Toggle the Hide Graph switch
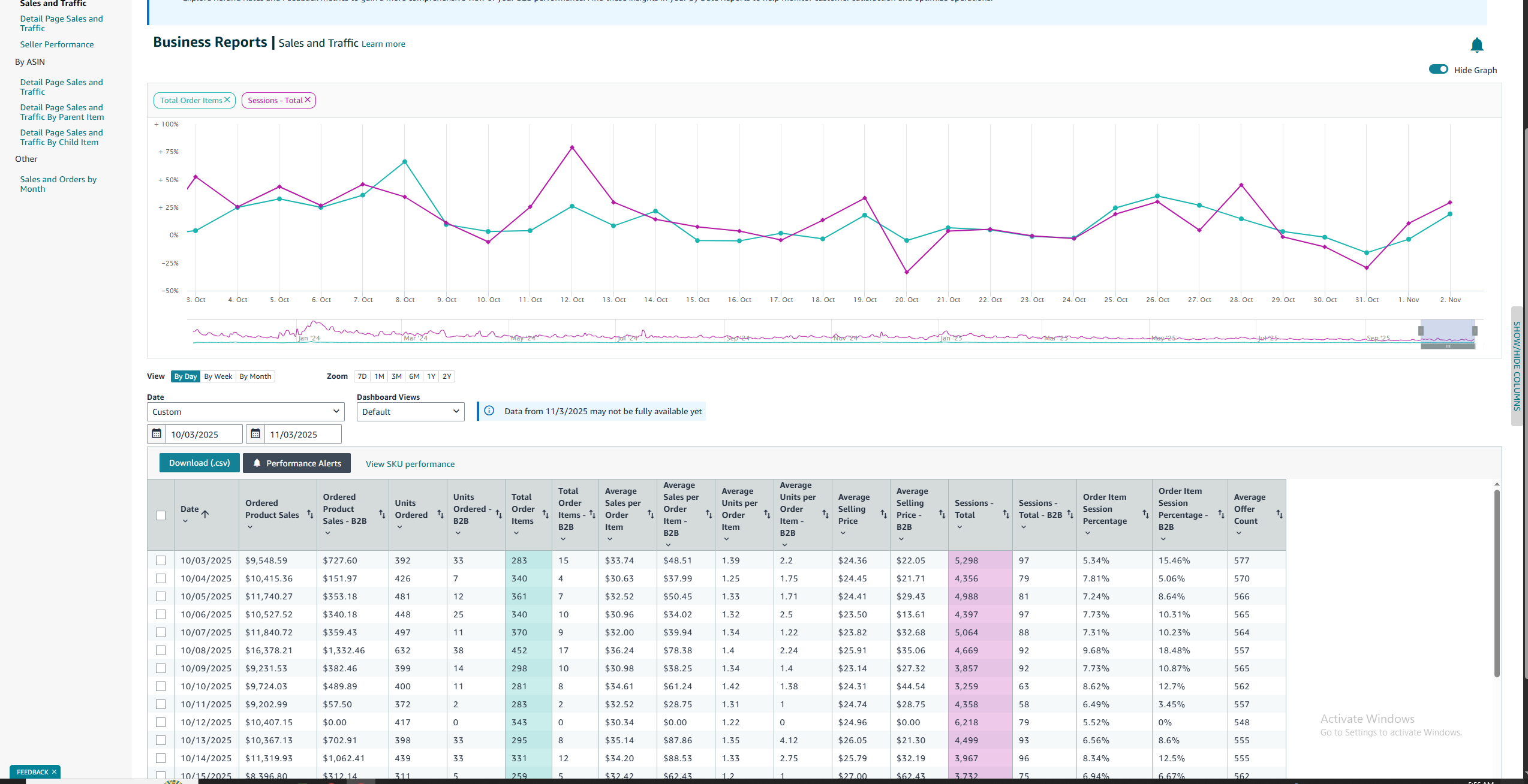Screen dimensions: 1528x784 point(1438,70)
